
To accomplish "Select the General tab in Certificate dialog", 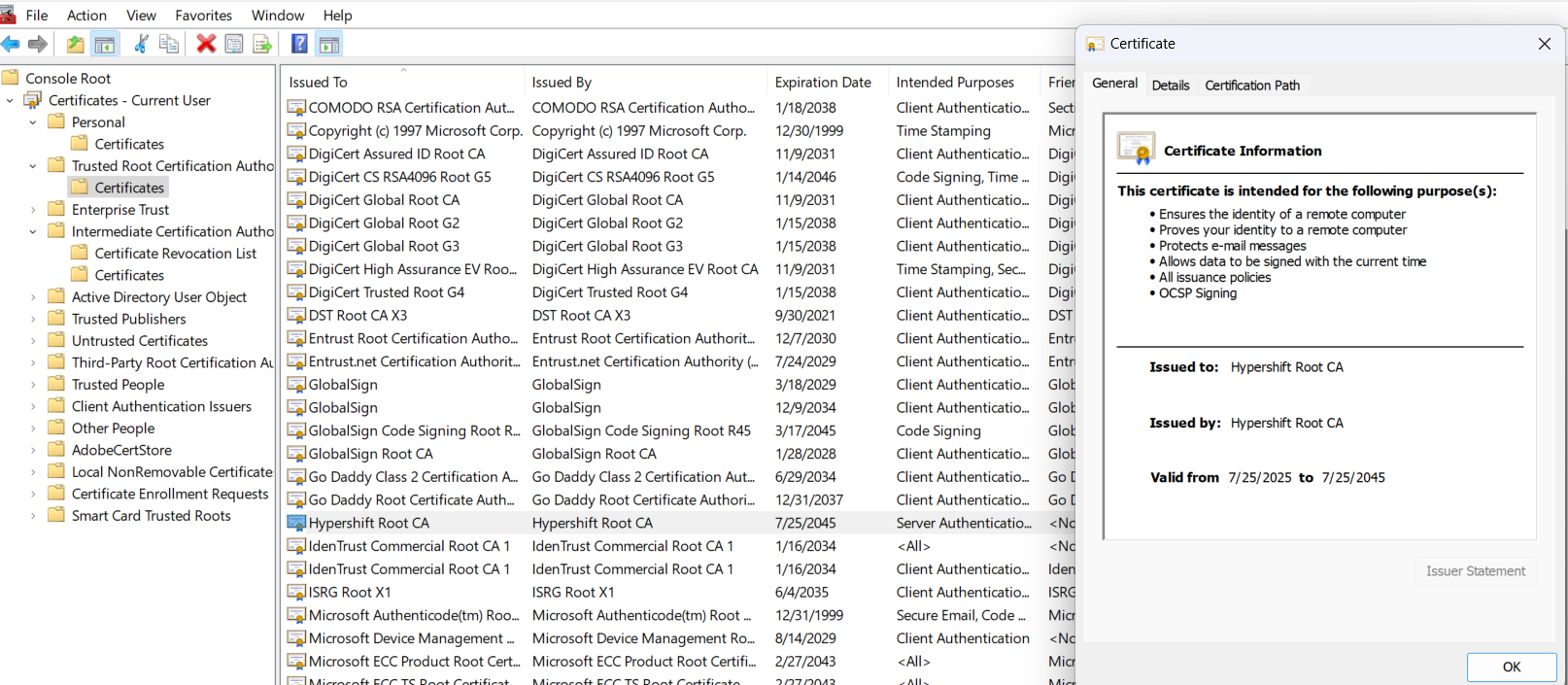I will coord(1114,84).
